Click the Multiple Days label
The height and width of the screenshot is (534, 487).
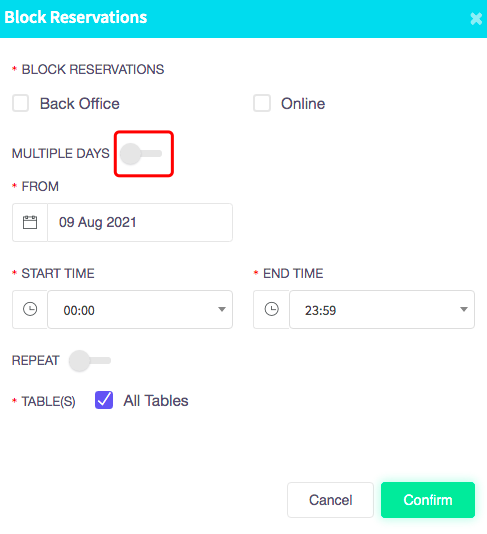(x=61, y=153)
